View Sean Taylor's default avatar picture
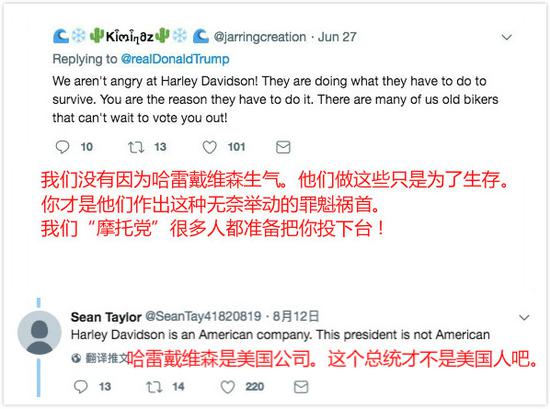Image resolution: width=550 pixels, height=409 pixels. click(39, 333)
